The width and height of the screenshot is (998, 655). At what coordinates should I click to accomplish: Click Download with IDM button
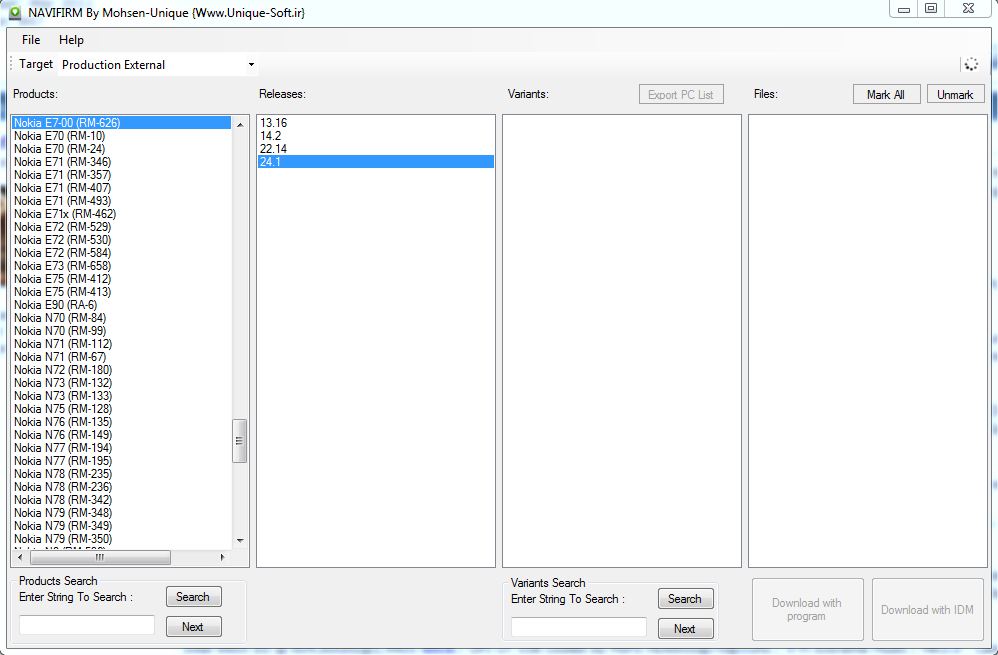click(928, 609)
